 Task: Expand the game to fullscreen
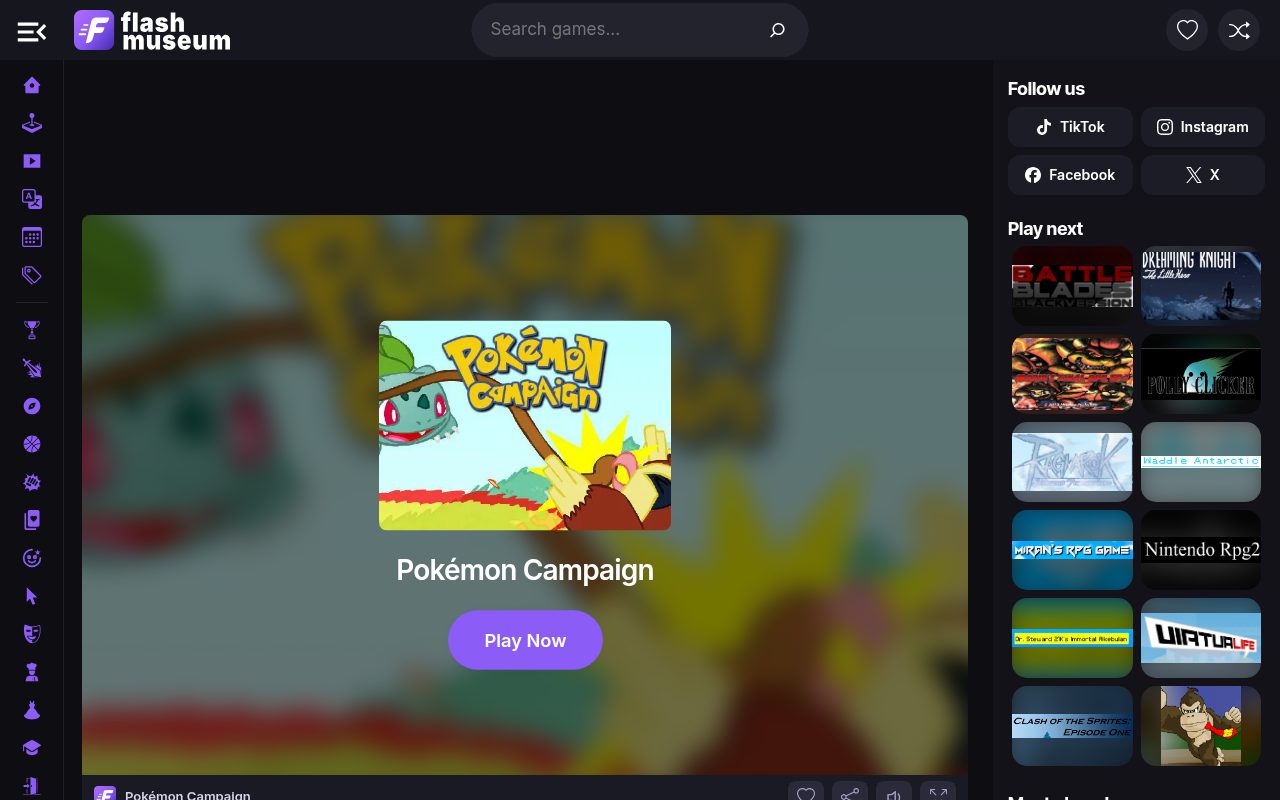coord(938,794)
